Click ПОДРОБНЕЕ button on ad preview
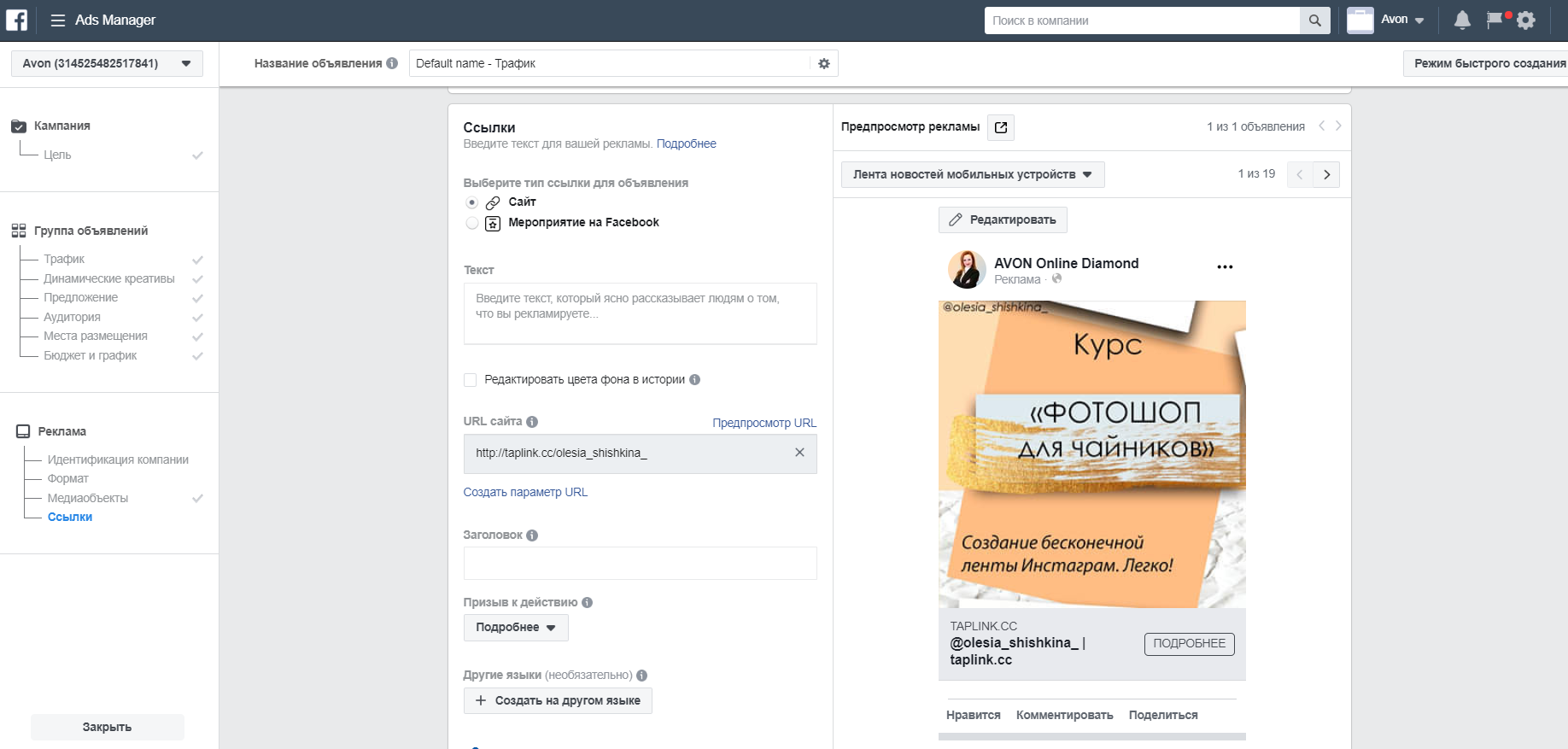This screenshot has height=749, width=1568. tap(1189, 644)
